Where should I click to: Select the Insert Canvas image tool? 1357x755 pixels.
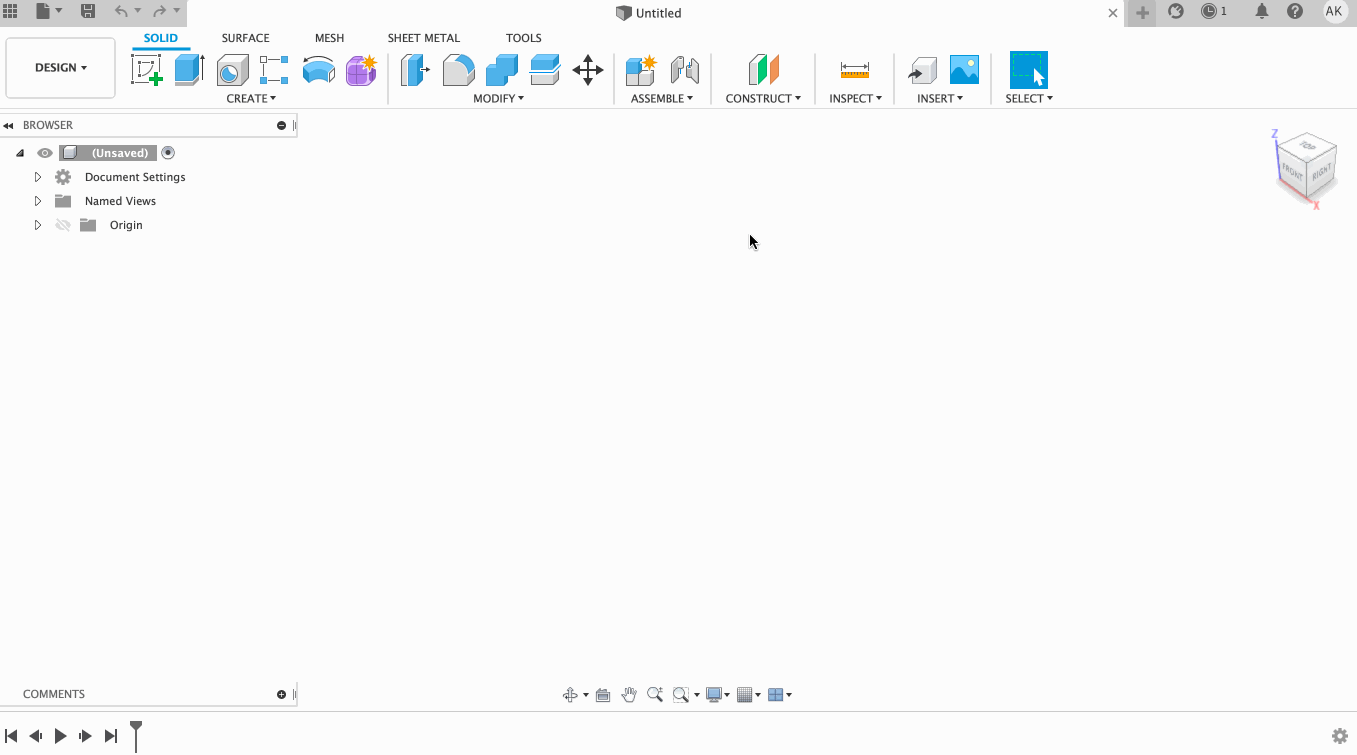[x=964, y=69]
